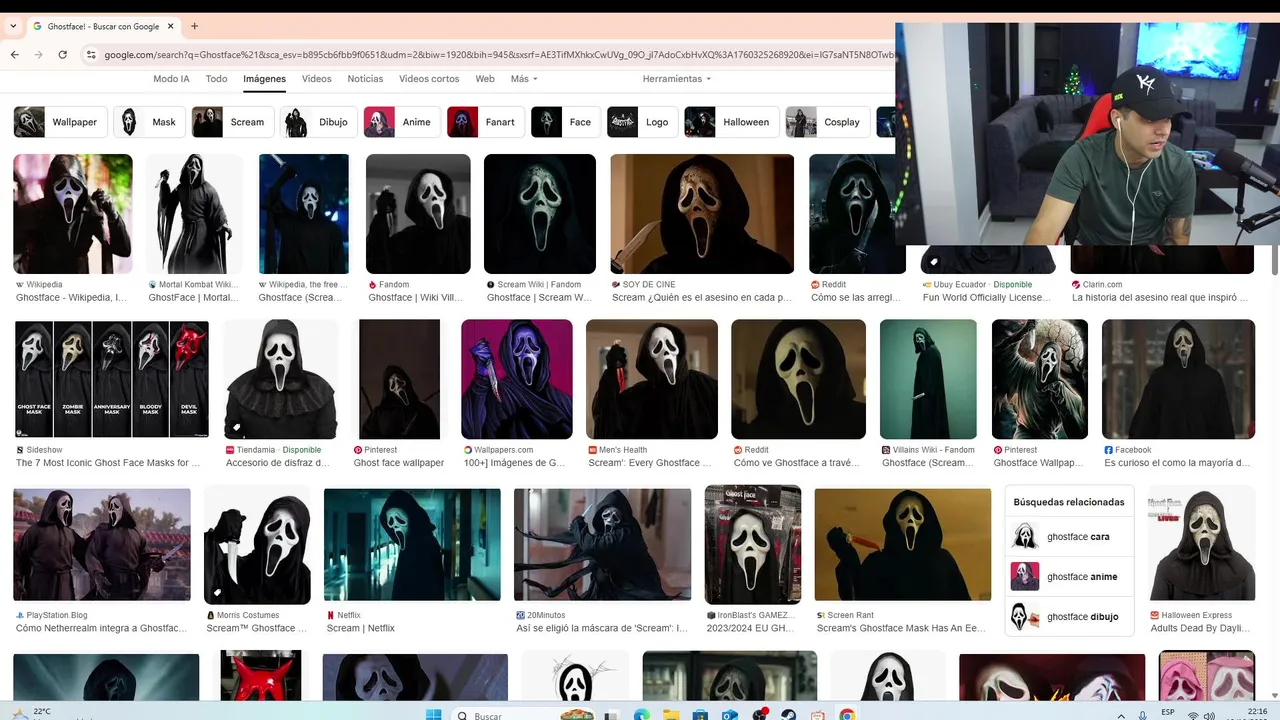Viewport: 1280px width, 720px height.
Task: View site information icon beside URL
Action: [x=90, y=54]
